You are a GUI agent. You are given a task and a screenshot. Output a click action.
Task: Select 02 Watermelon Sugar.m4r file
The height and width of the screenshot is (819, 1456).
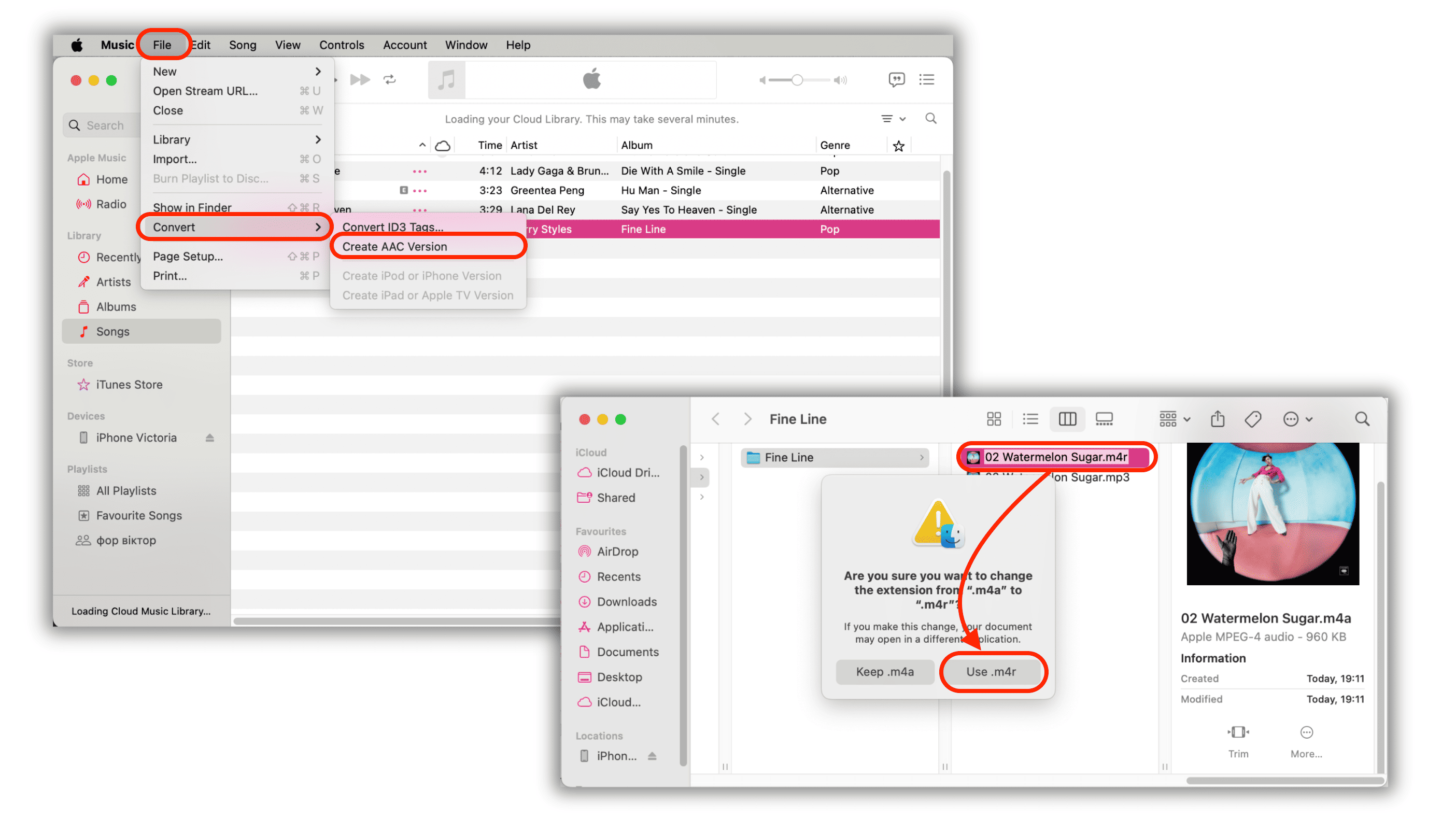point(1056,457)
